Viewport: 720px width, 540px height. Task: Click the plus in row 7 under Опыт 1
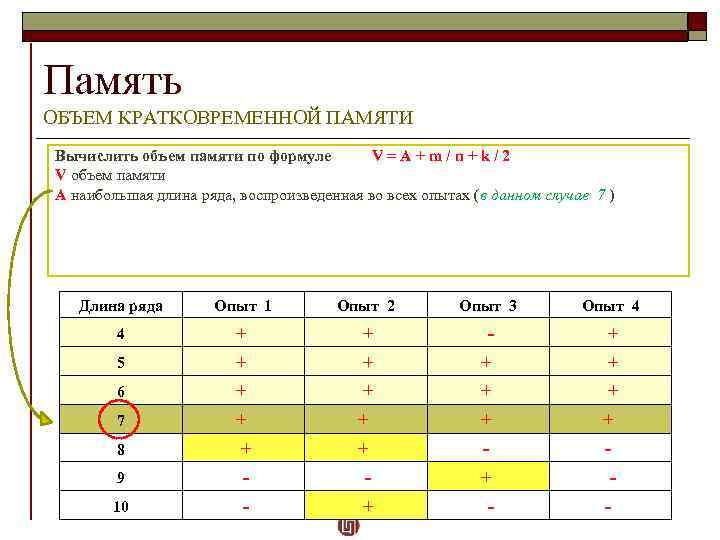[241, 419]
